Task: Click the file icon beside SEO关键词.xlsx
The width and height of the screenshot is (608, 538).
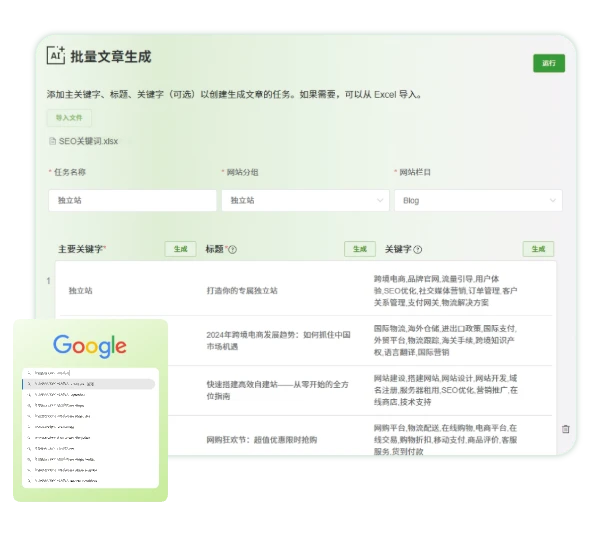Action: 52,141
